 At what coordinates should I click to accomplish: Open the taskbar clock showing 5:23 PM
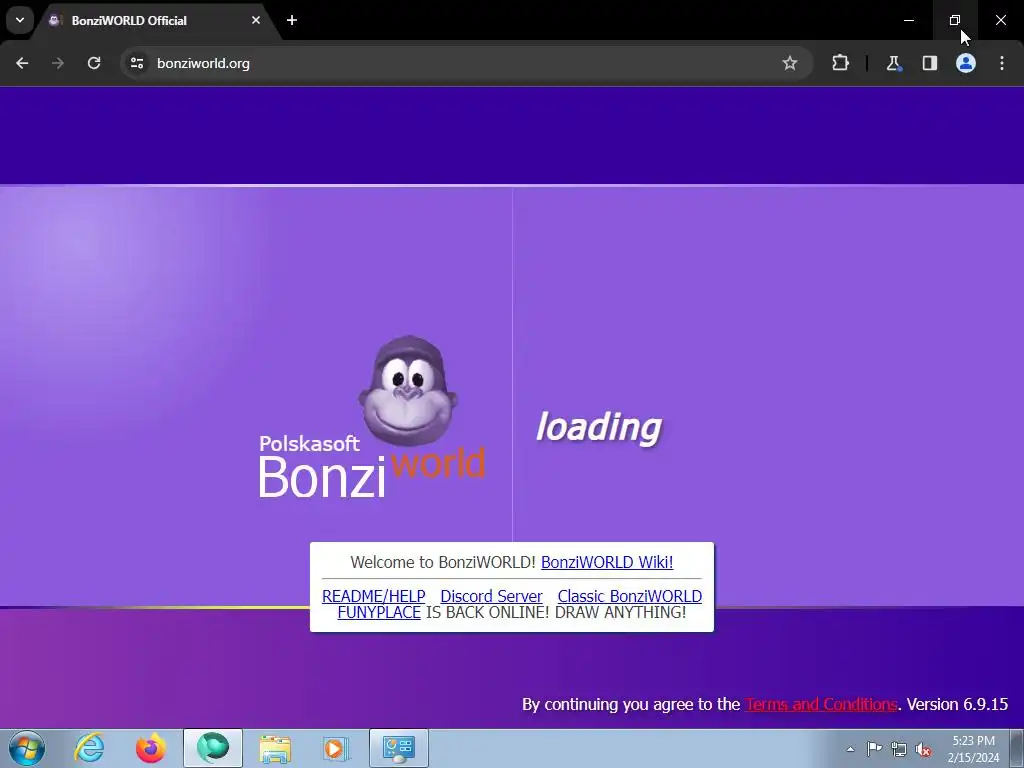973,749
